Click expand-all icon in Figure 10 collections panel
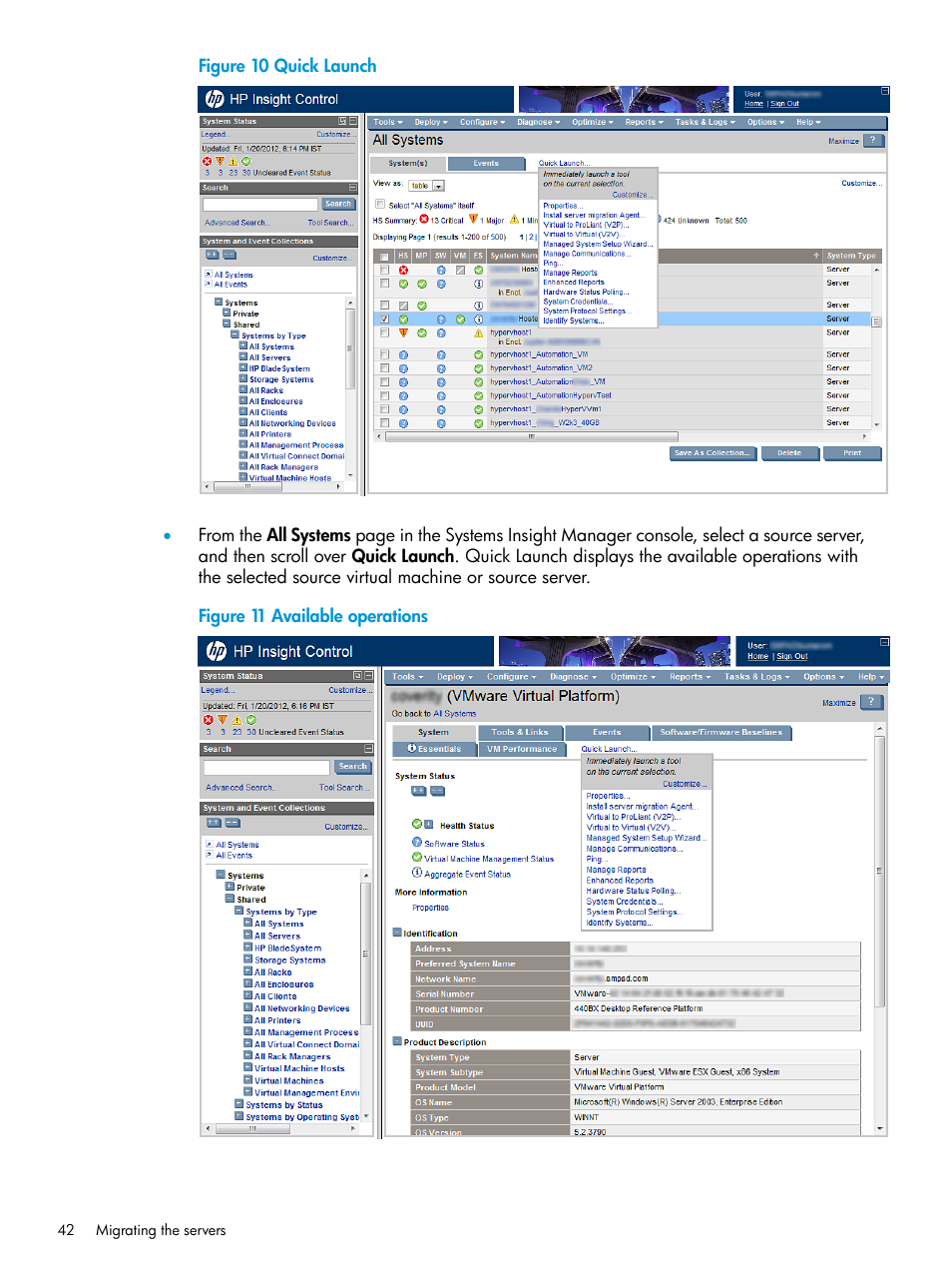This screenshot has height=1269, width=952. pyautogui.click(x=213, y=255)
